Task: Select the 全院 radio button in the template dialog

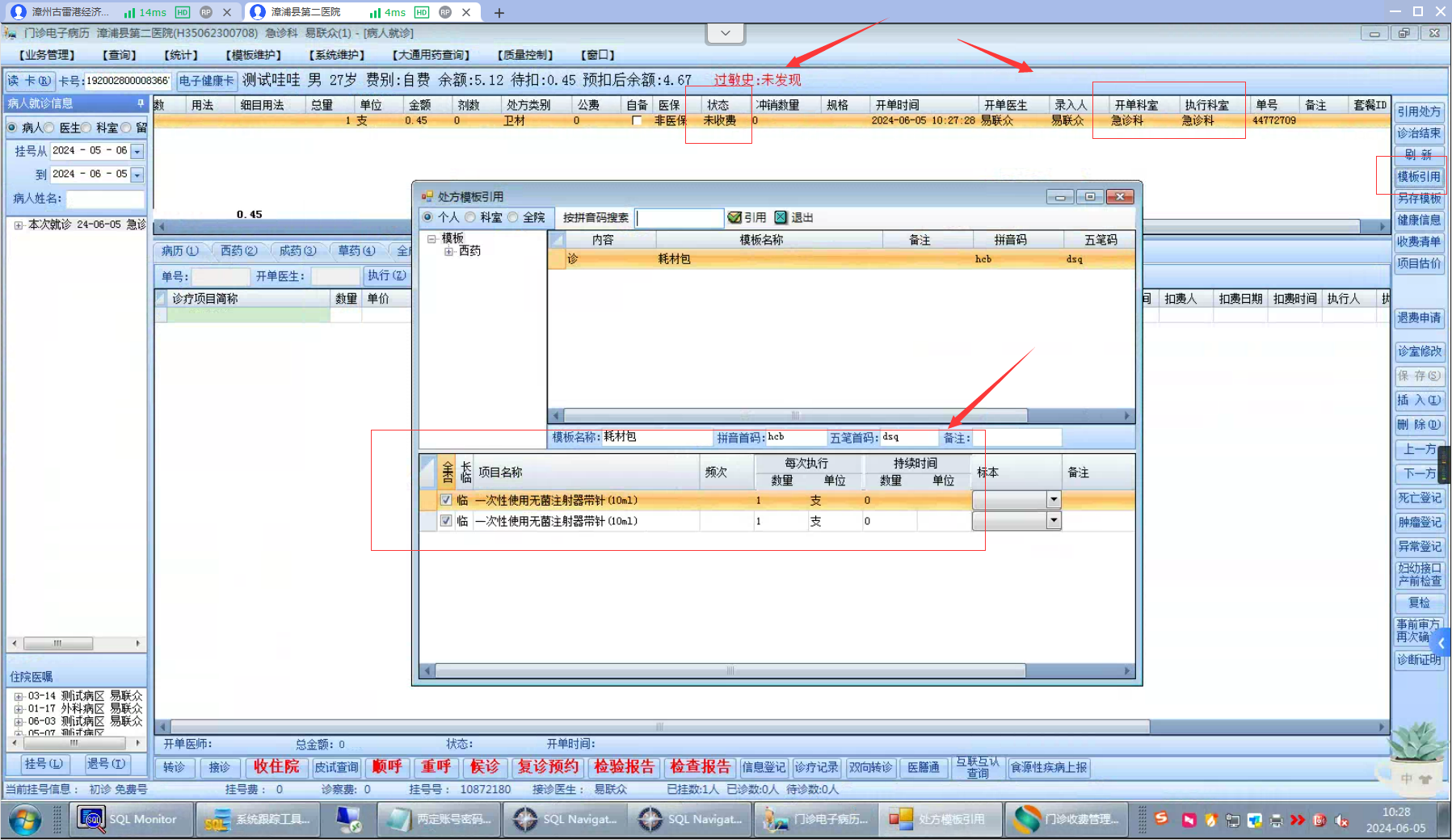Action: pos(512,217)
